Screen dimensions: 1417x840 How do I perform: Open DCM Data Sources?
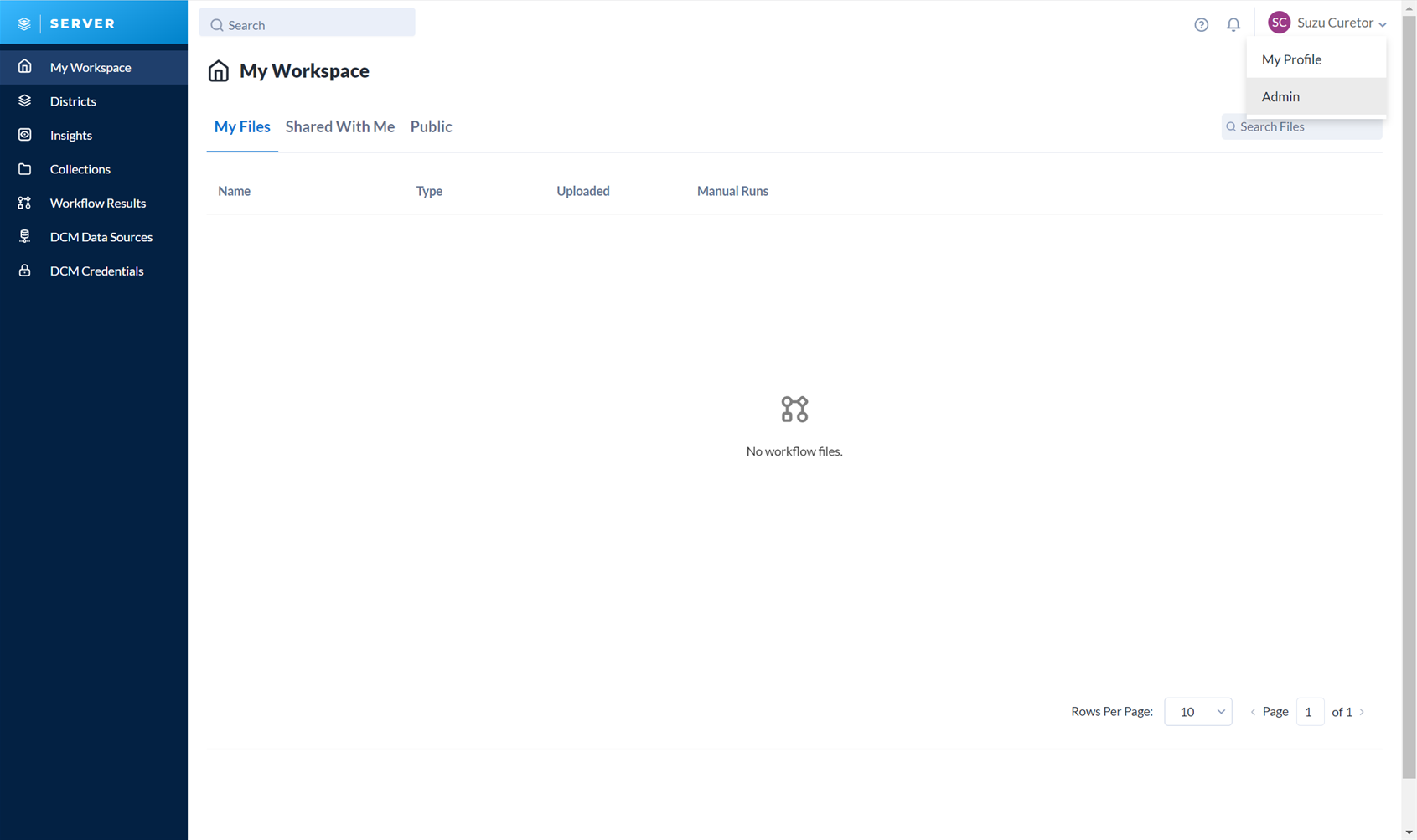pos(101,237)
